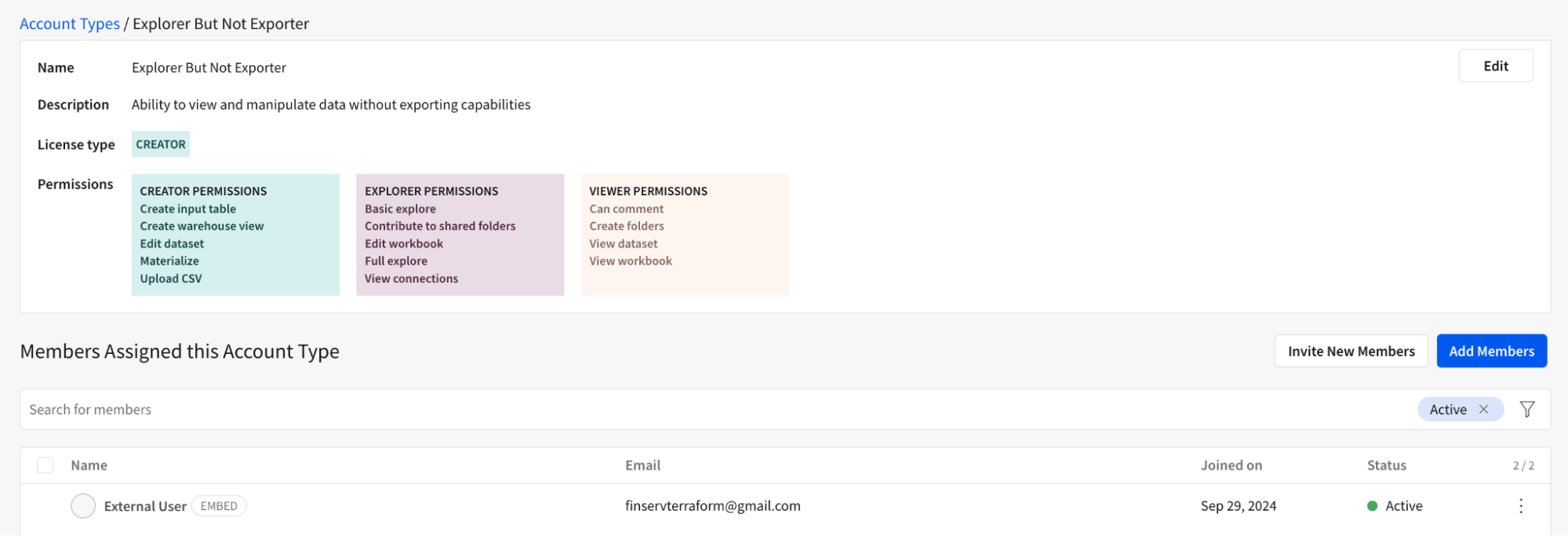This screenshot has height=536, width=1568.
Task: Click the Status column header
Action: [1386, 465]
